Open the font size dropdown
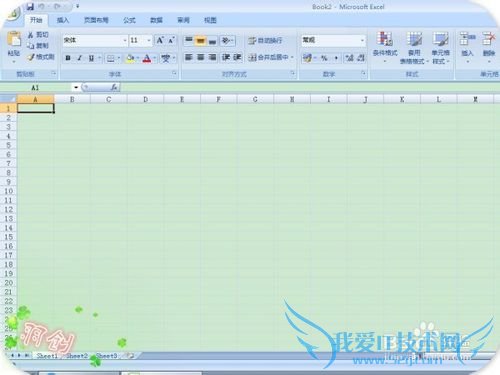500x375 pixels. click(x=149, y=40)
